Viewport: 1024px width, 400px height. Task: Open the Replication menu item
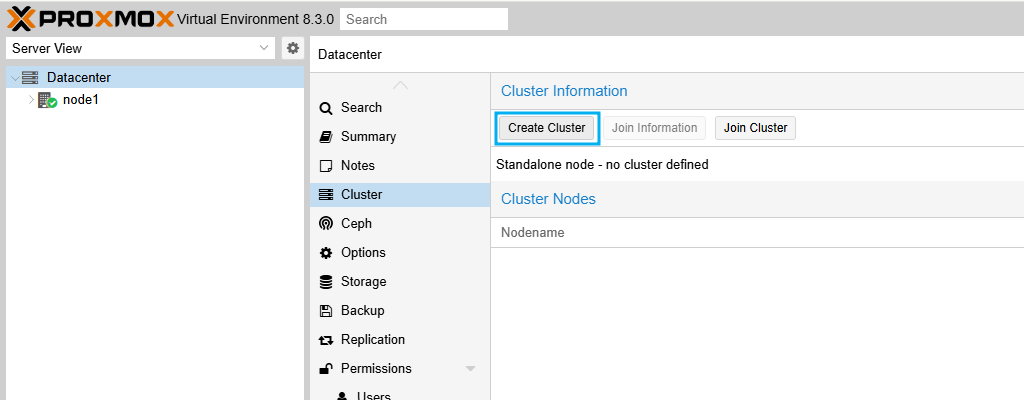400,339
